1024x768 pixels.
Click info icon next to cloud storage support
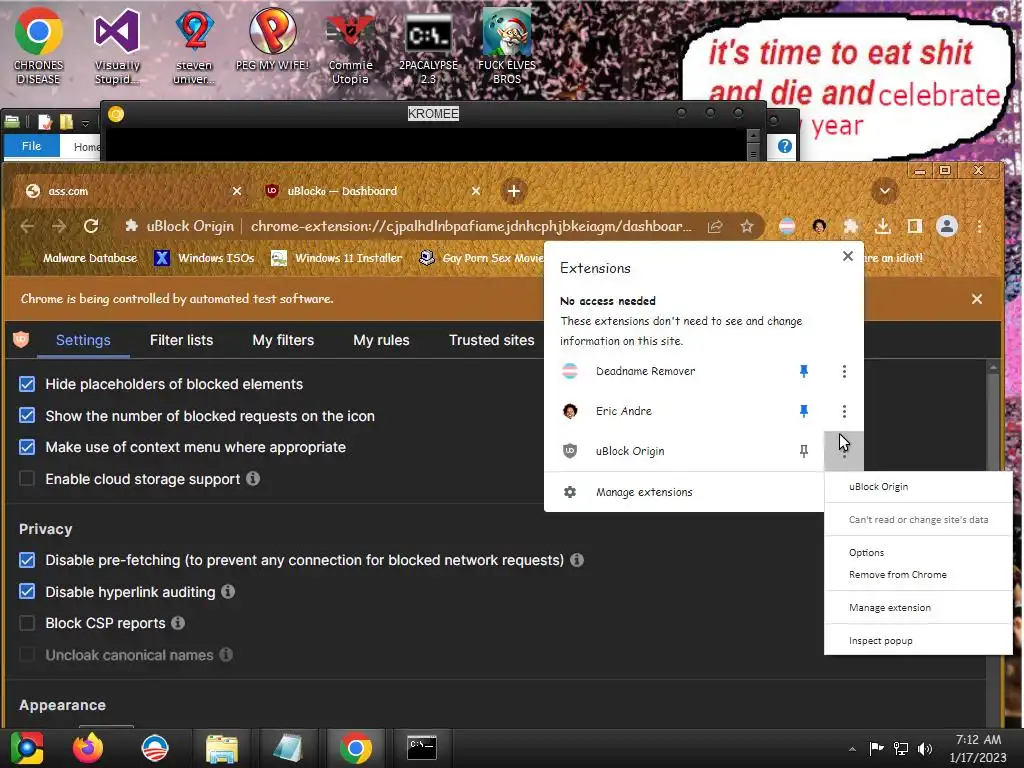click(253, 479)
